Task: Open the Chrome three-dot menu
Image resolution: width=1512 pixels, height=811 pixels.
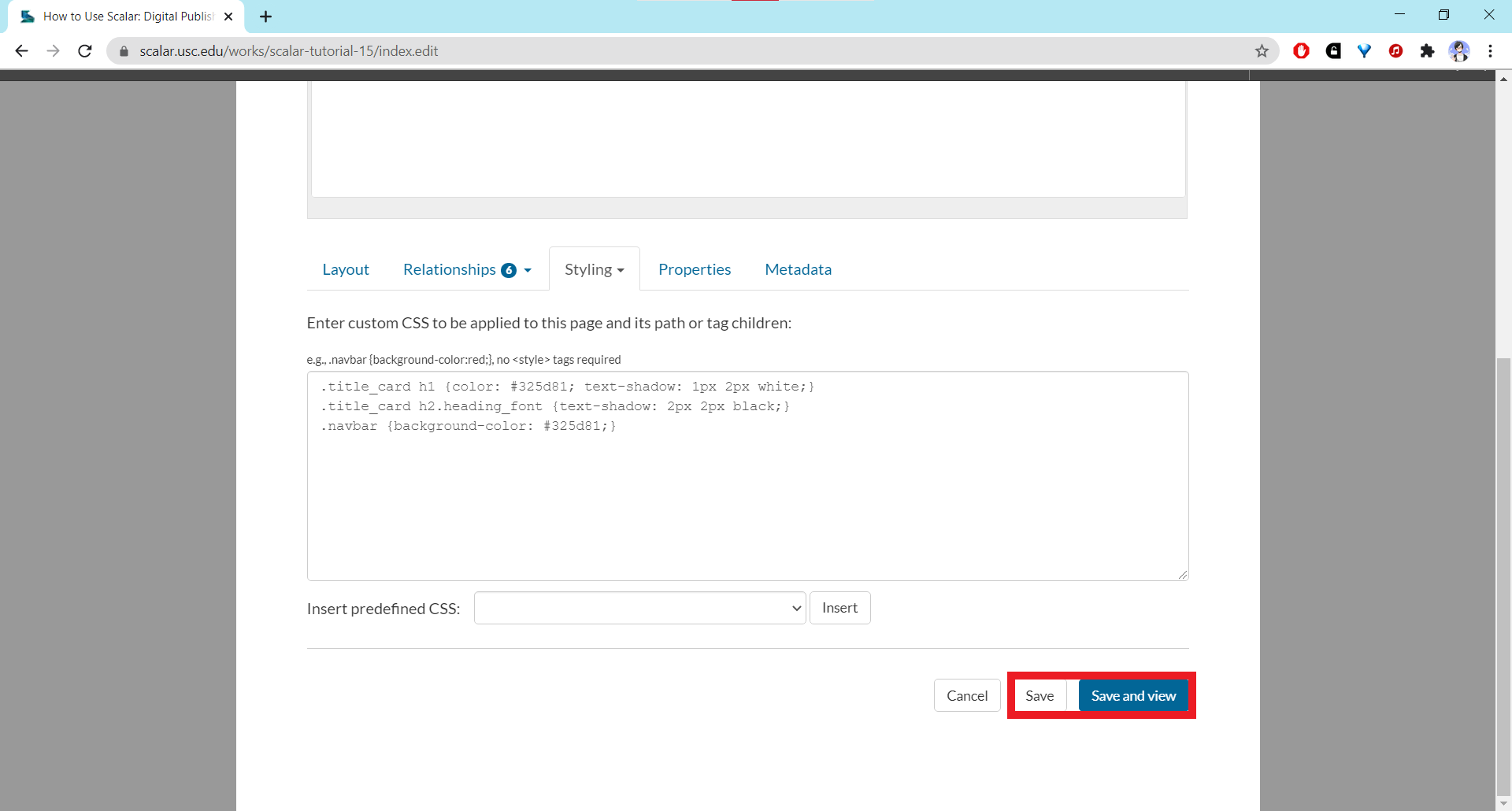Action: pyautogui.click(x=1490, y=51)
